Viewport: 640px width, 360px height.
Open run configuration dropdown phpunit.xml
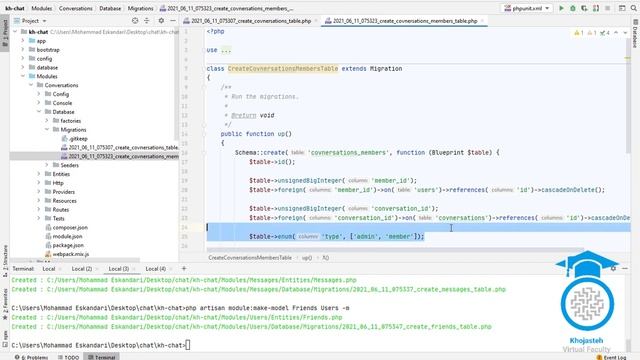527,8
